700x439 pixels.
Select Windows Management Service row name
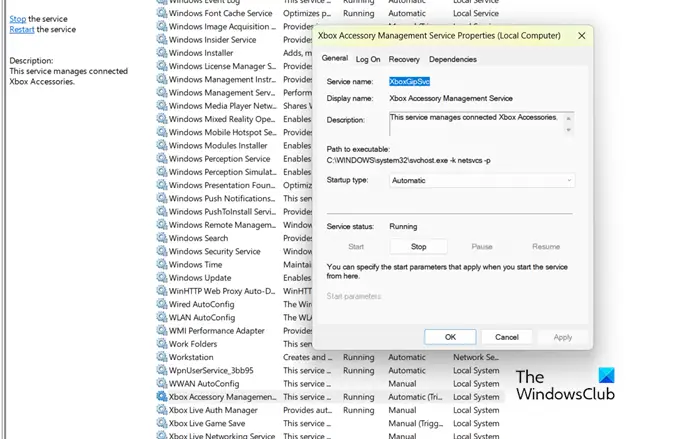(222, 93)
